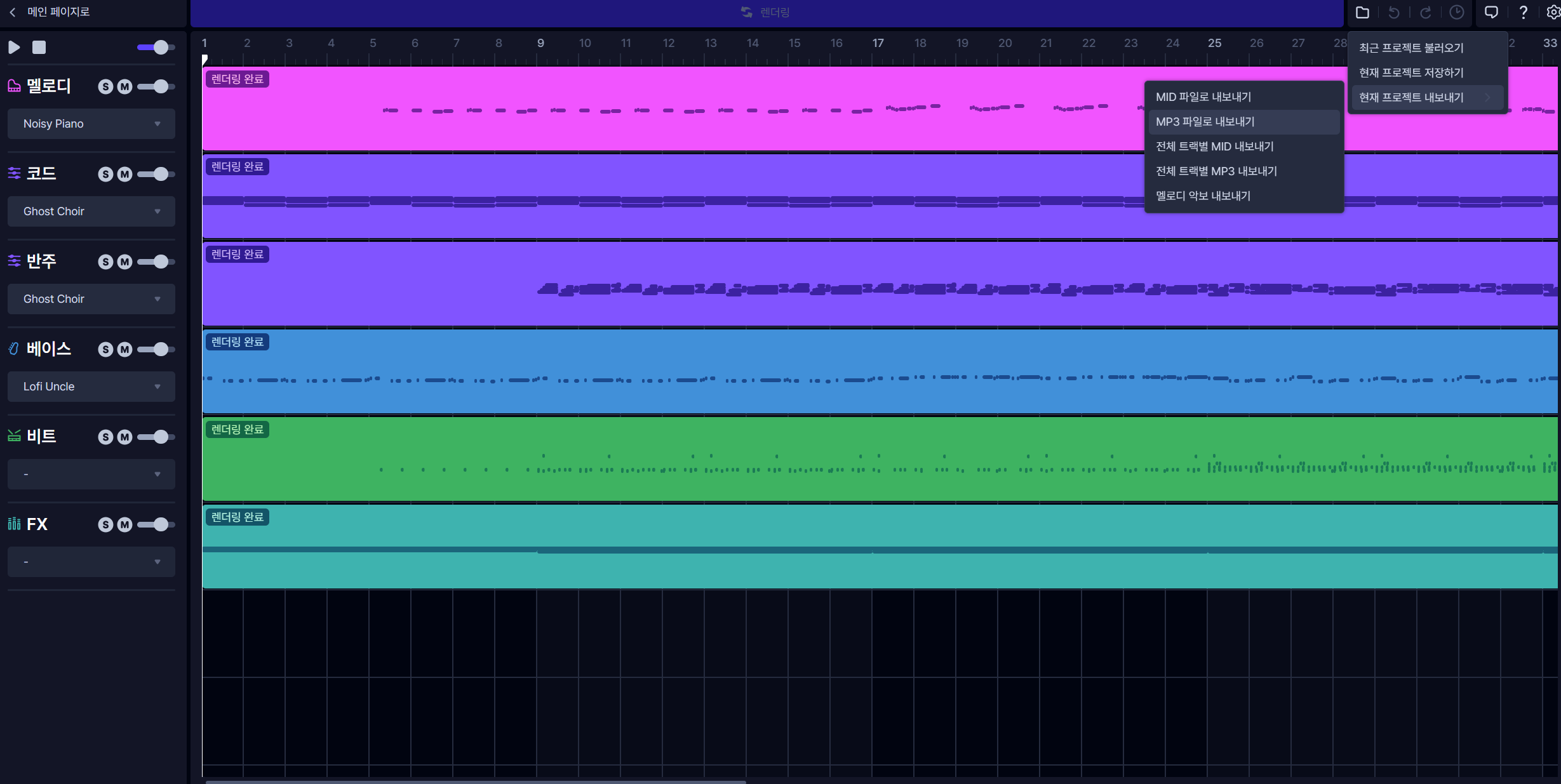The width and height of the screenshot is (1561, 784).
Task: Mute the 베이스 track
Action: point(124,350)
